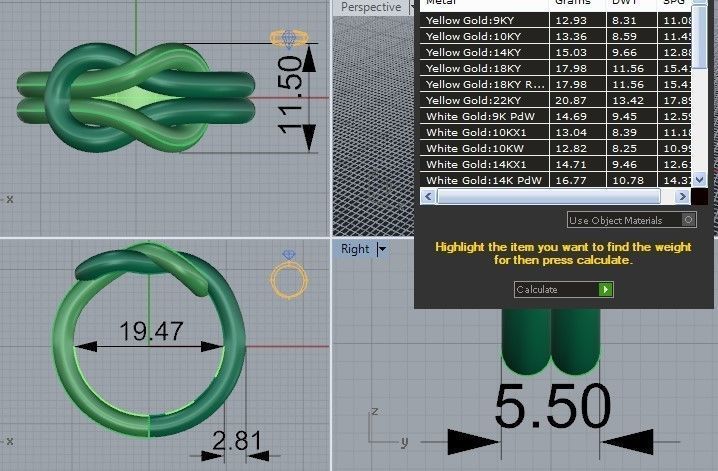This screenshot has width=718, height=471.
Task: Click the 12.93 grams cell
Action: click(578, 20)
